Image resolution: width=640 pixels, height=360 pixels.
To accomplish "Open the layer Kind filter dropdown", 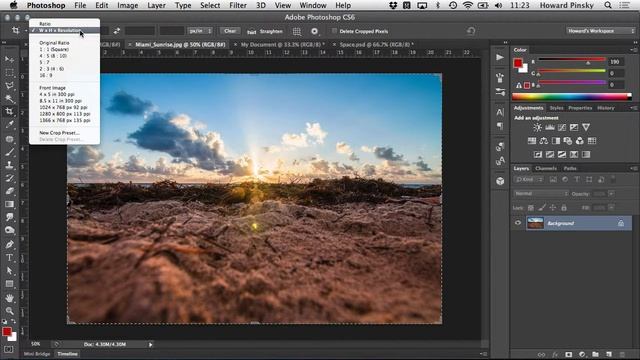I will point(529,179).
